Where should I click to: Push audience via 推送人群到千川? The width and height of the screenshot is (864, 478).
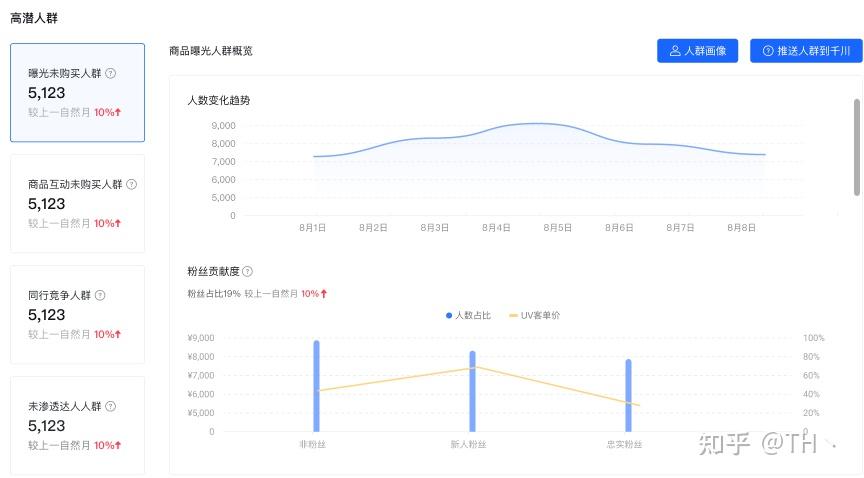[x=806, y=51]
